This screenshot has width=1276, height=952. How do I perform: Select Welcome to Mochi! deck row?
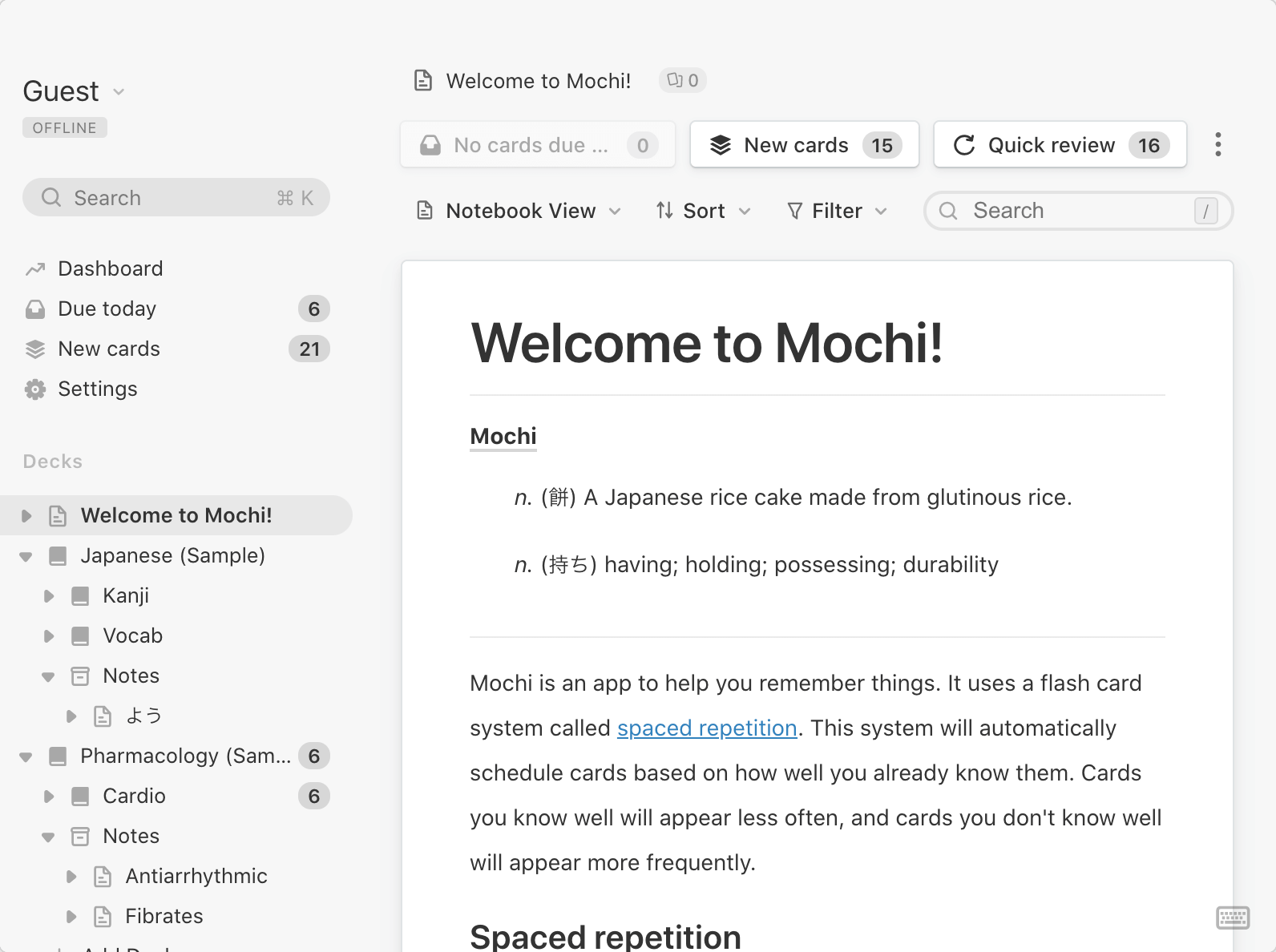tap(176, 515)
